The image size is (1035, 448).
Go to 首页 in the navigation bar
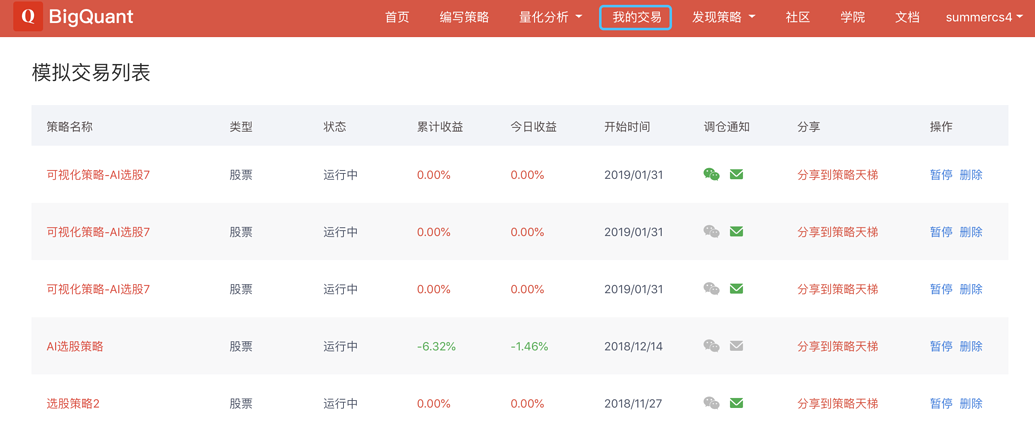pyautogui.click(x=397, y=18)
